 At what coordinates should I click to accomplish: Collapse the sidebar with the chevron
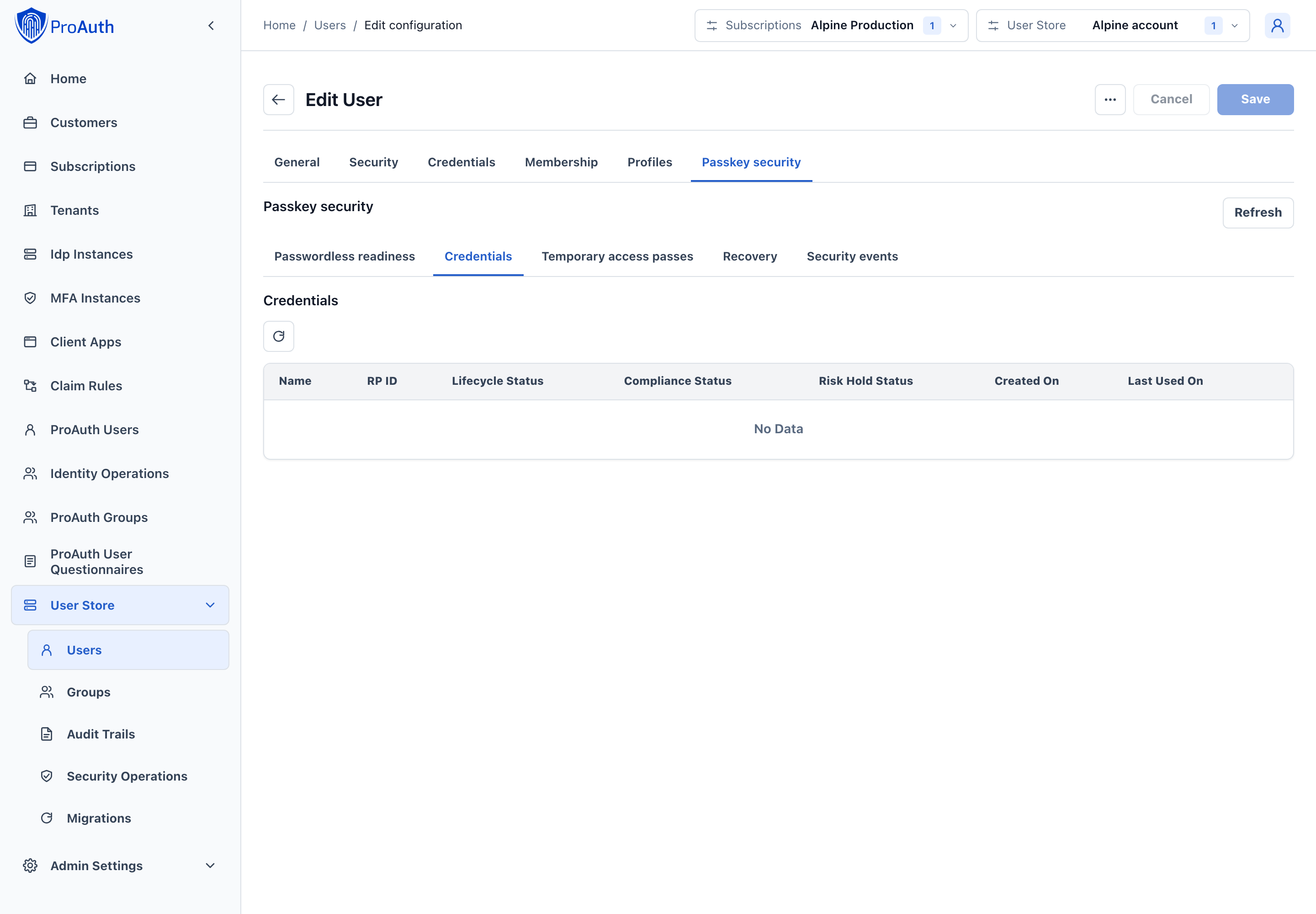[211, 26]
